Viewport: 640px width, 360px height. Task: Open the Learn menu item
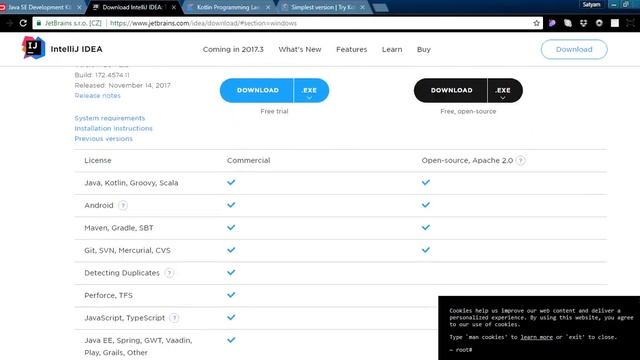(x=392, y=49)
